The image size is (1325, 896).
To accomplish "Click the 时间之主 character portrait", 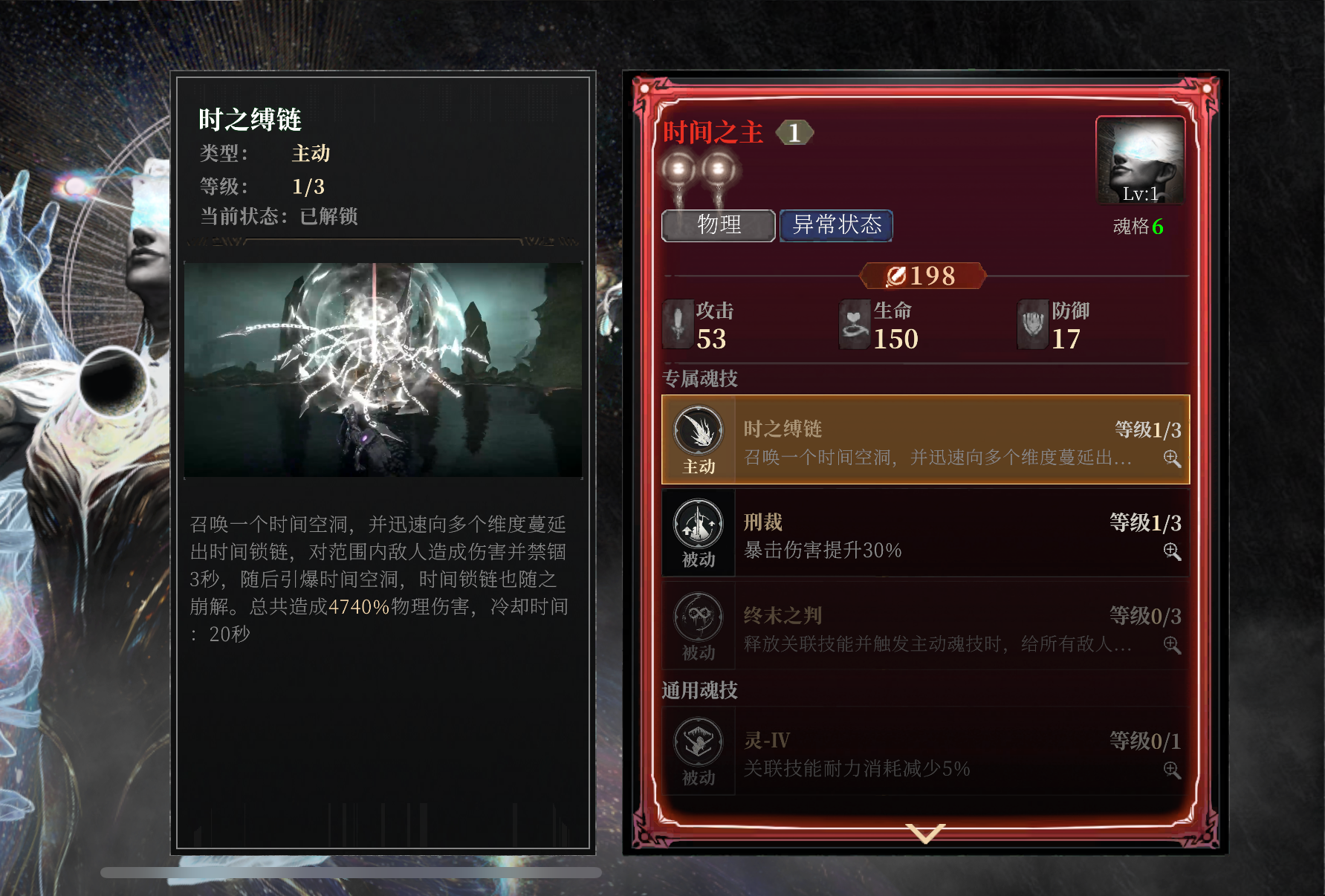I will click(1140, 160).
